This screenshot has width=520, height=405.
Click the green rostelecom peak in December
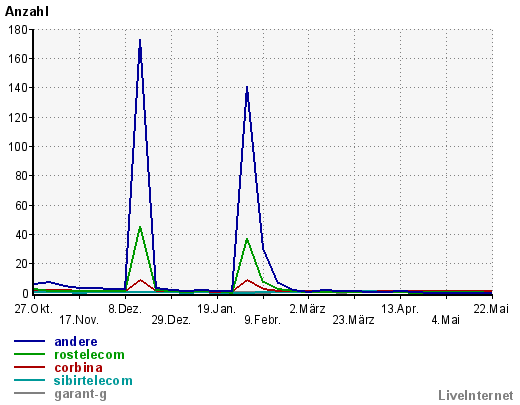[x=140, y=227]
